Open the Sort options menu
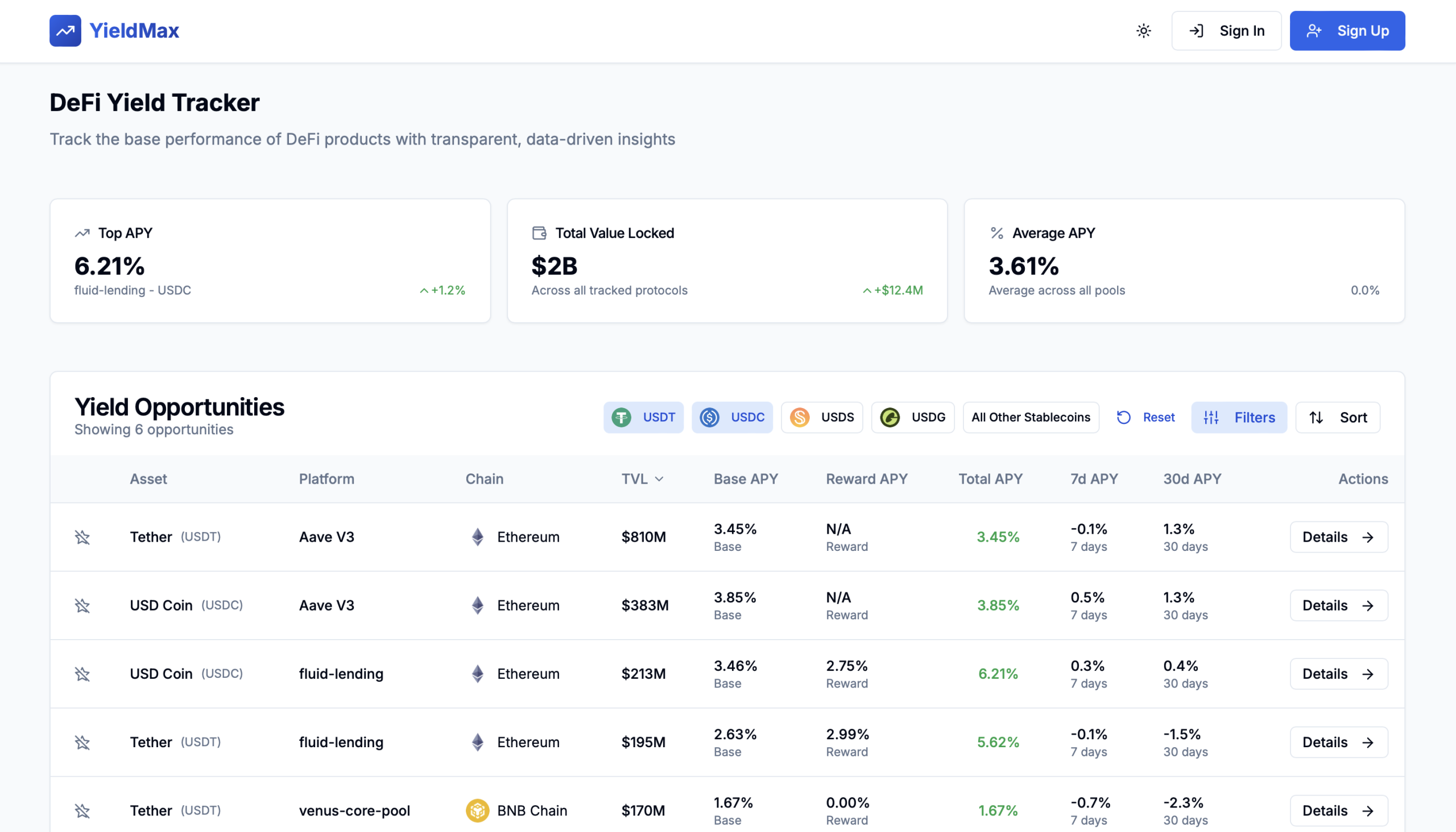 1337,418
